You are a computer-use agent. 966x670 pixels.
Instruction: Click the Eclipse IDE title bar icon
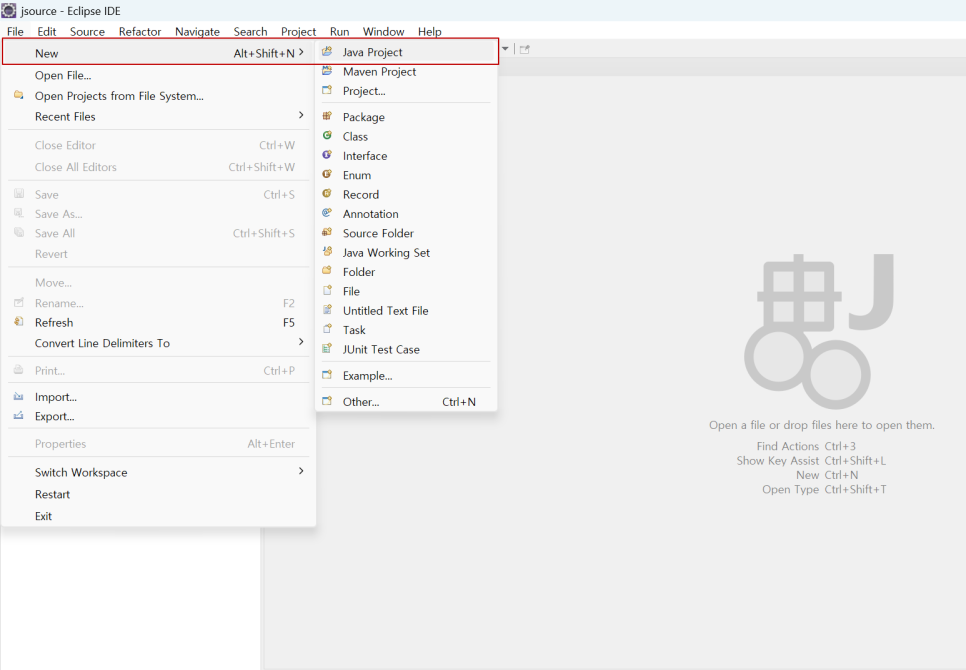pos(9,10)
